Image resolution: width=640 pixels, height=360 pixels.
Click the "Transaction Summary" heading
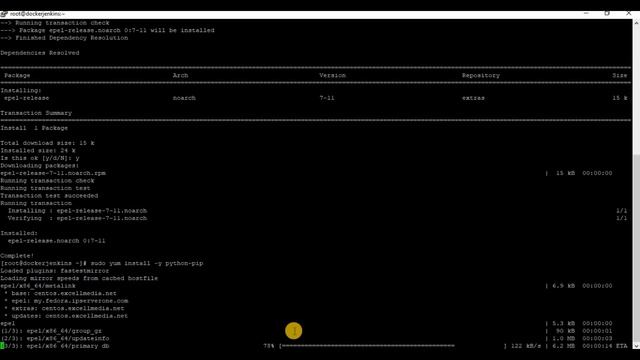coord(36,113)
